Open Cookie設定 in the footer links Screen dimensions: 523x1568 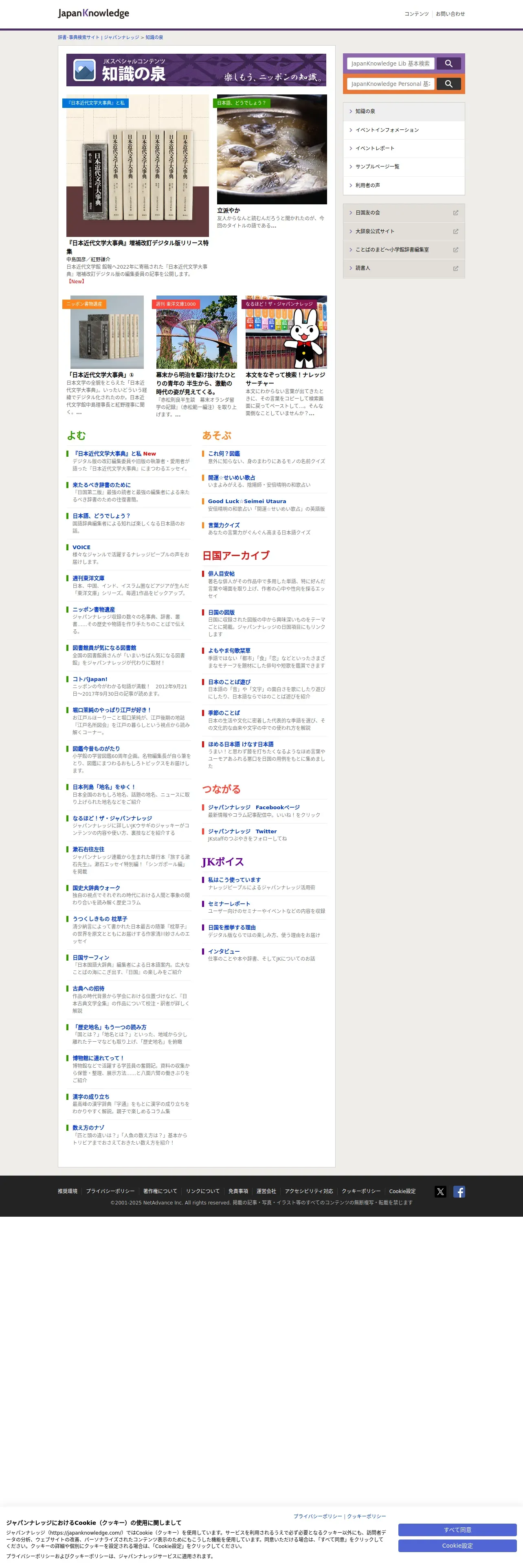(x=402, y=1191)
